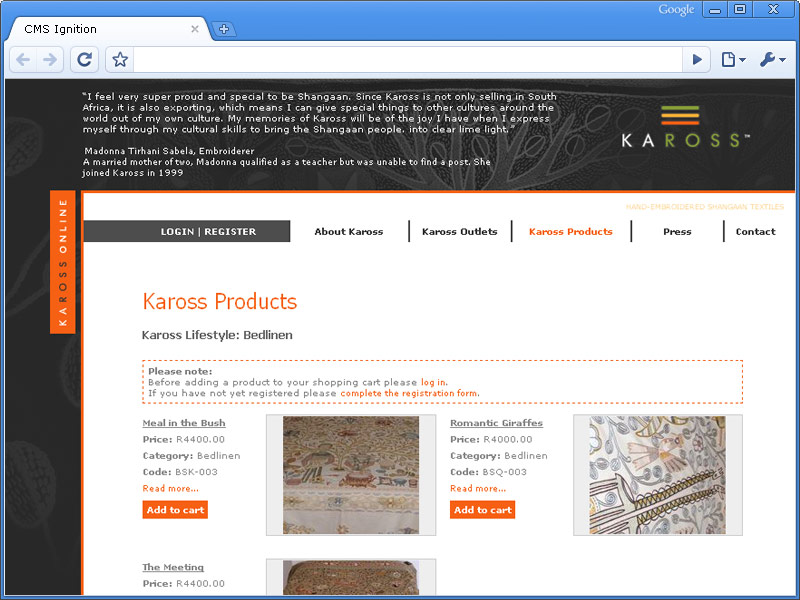Click the Kaross logo
This screenshot has width=800, height=600.
point(684,127)
